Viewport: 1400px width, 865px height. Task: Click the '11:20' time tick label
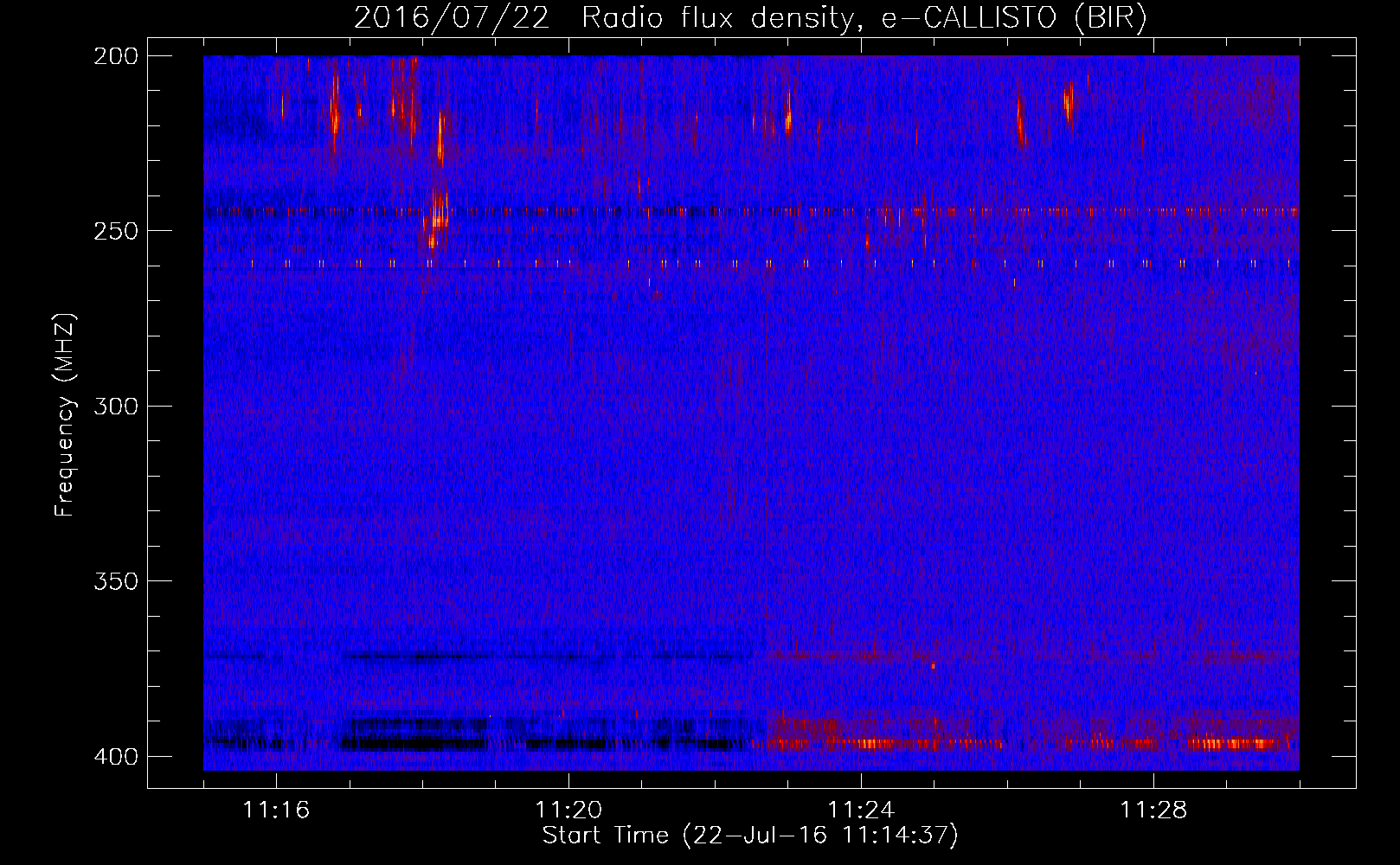click(568, 811)
